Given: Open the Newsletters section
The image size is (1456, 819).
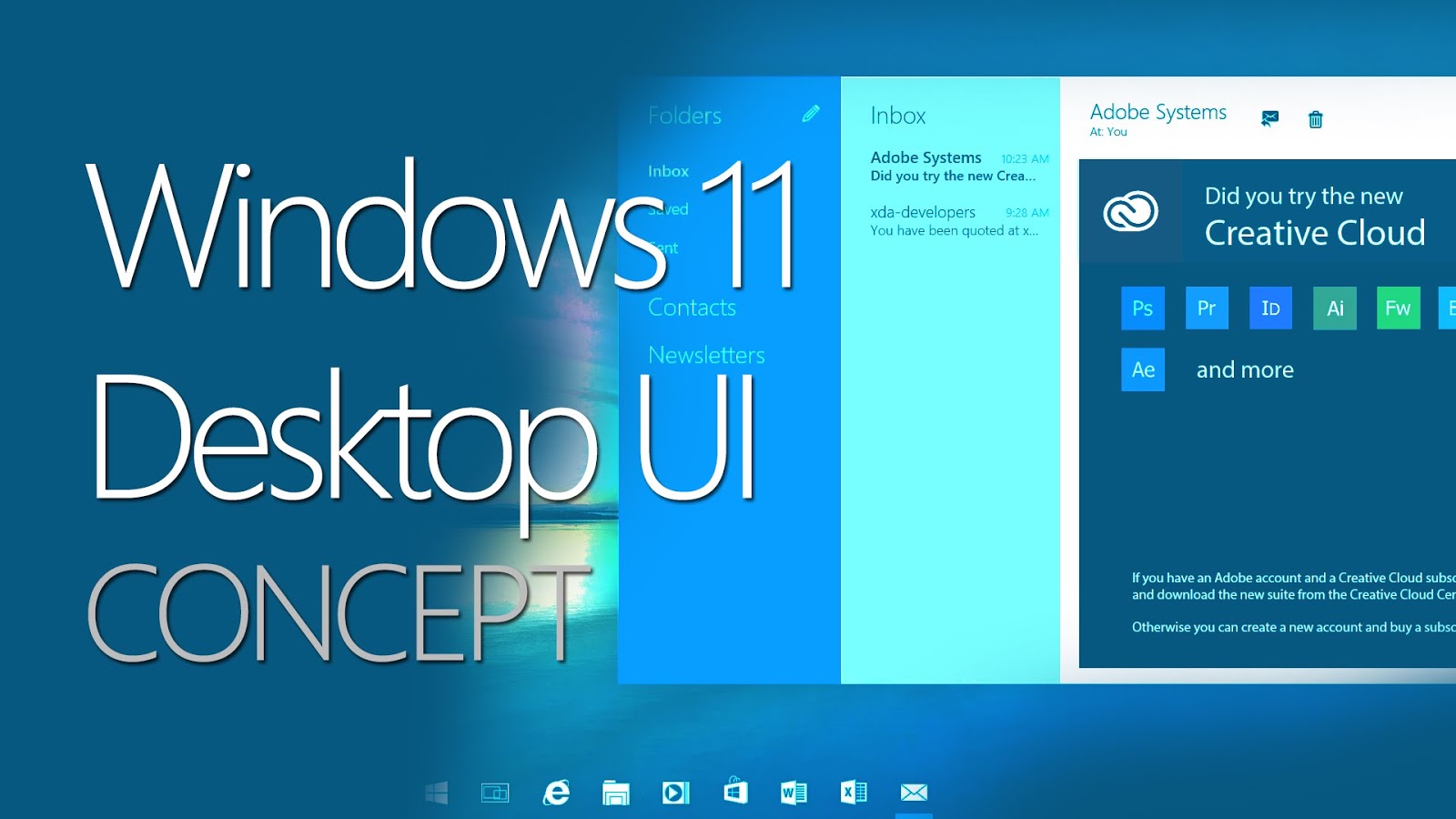Looking at the screenshot, I should click(706, 355).
